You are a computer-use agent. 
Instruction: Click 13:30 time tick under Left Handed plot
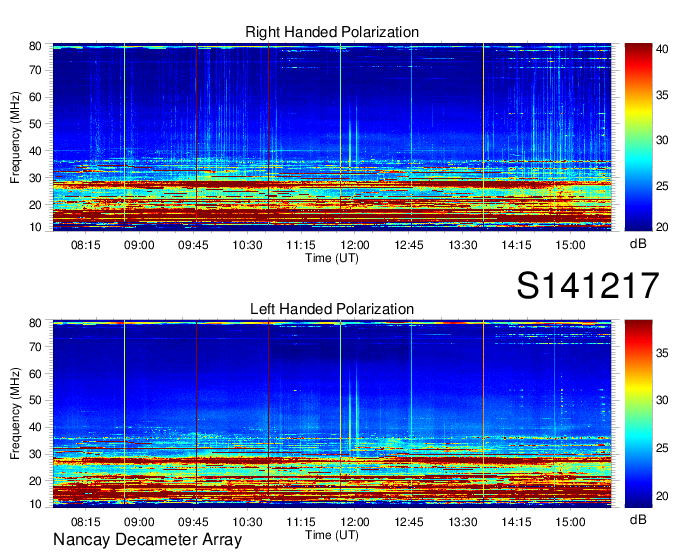pyautogui.click(x=463, y=522)
